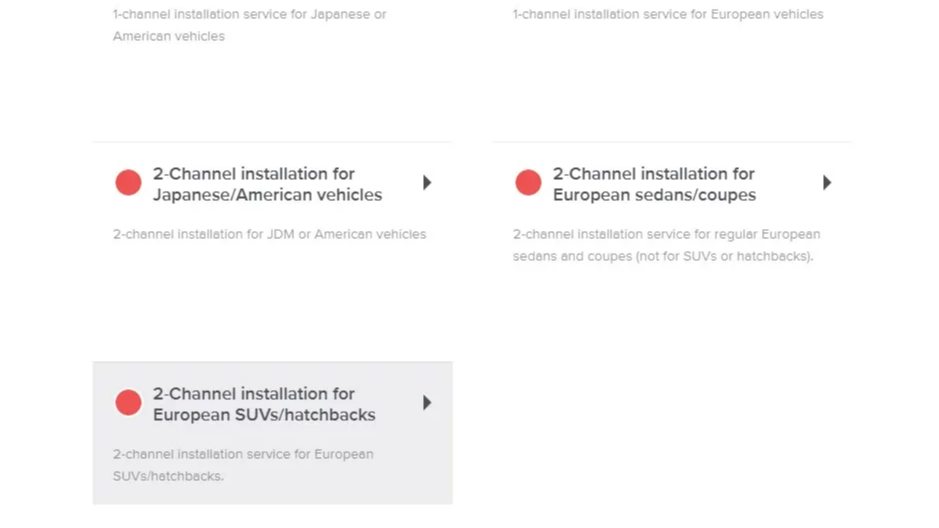The height and width of the screenshot is (528, 939).
Task: Open the 2-Channel European SUVs/hatchbacks title
Action: (264, 404)
